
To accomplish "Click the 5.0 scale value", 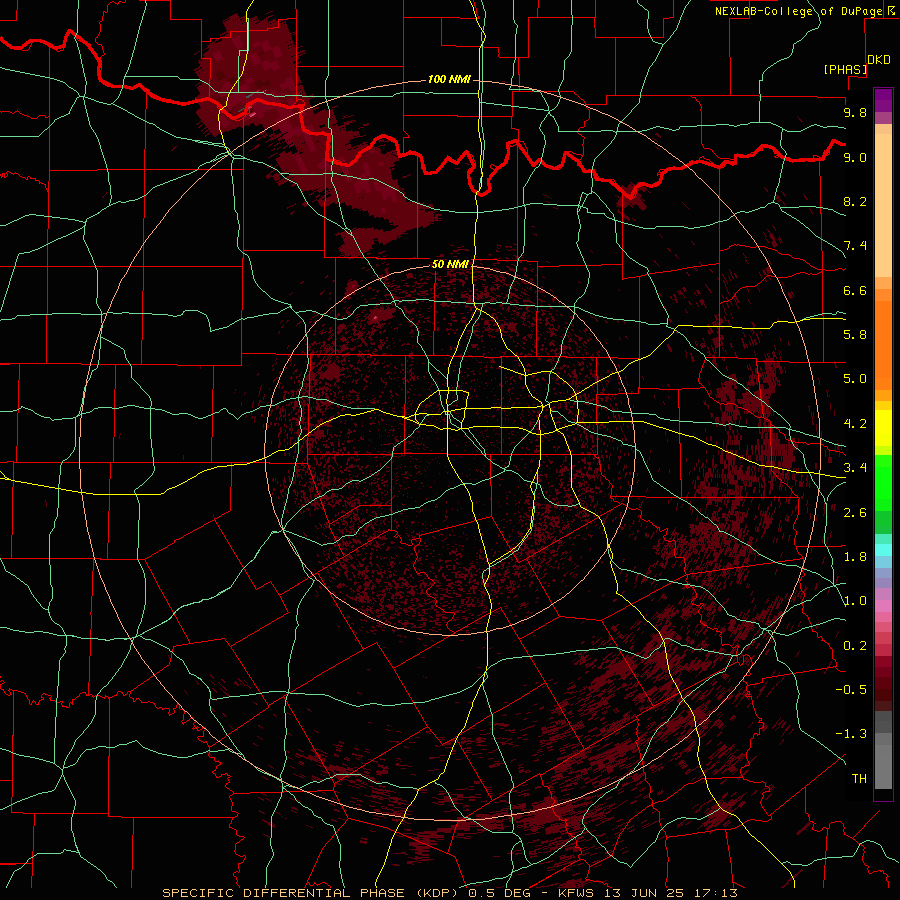I will (855, 379).
